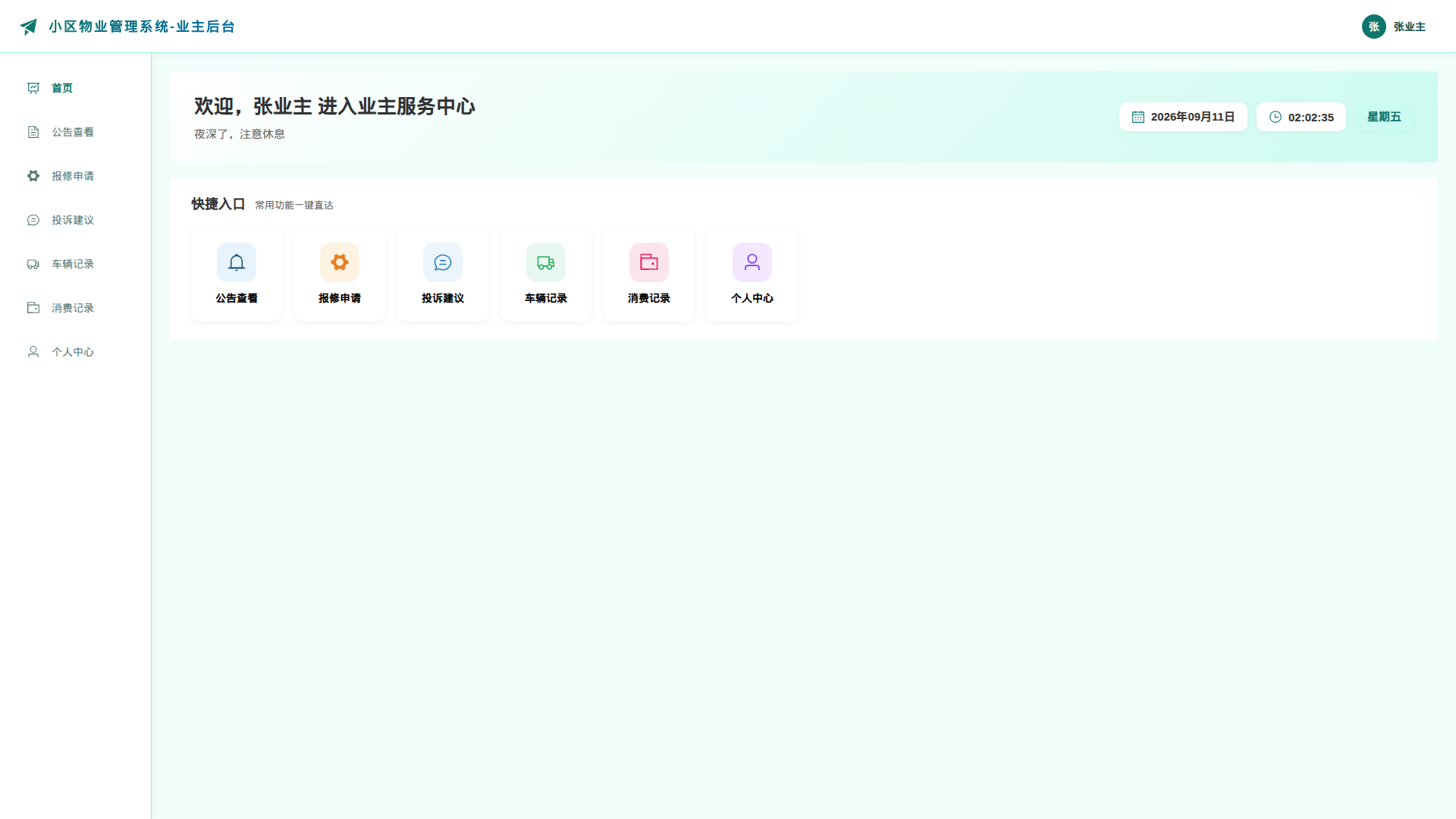Click the 02:02:35 time text
Viewport: 1456px width, 819px height.
tap(1311, 118)
